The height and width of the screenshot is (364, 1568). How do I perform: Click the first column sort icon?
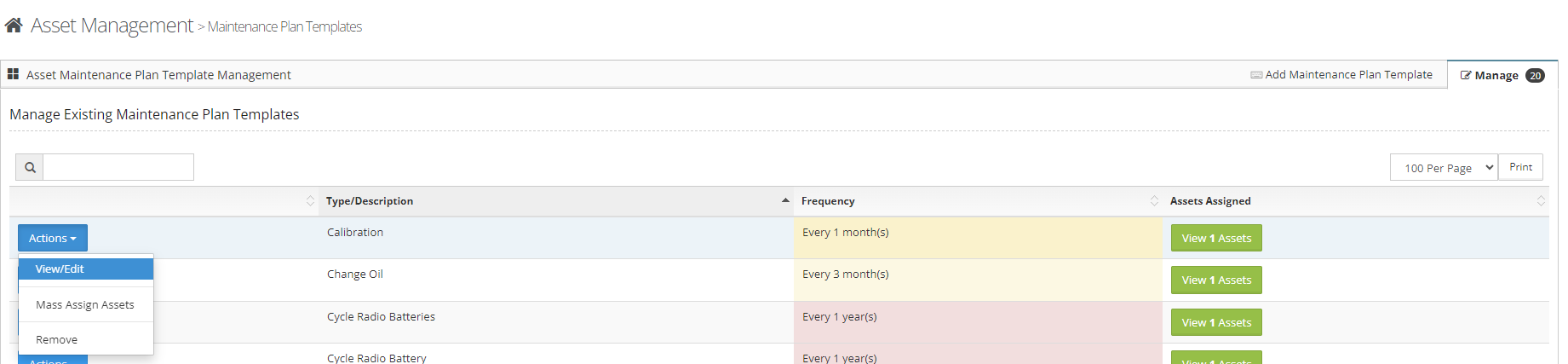[310, 201]
